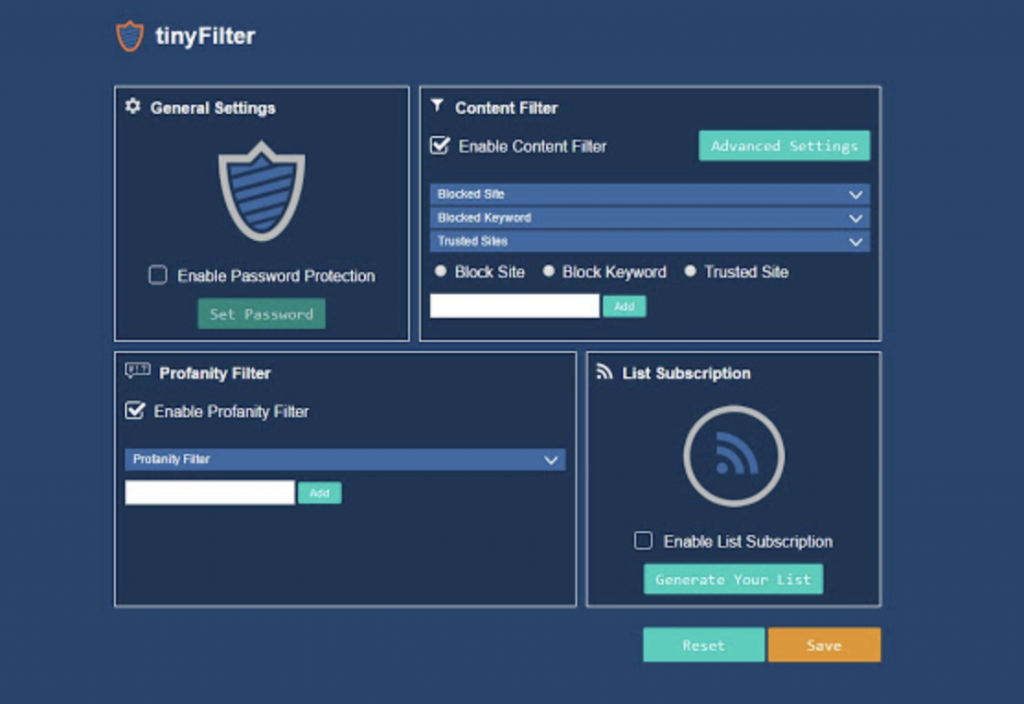Click the Enable List Subscription label
This screenshot has width=1024, height=704.
coord(748,541)
